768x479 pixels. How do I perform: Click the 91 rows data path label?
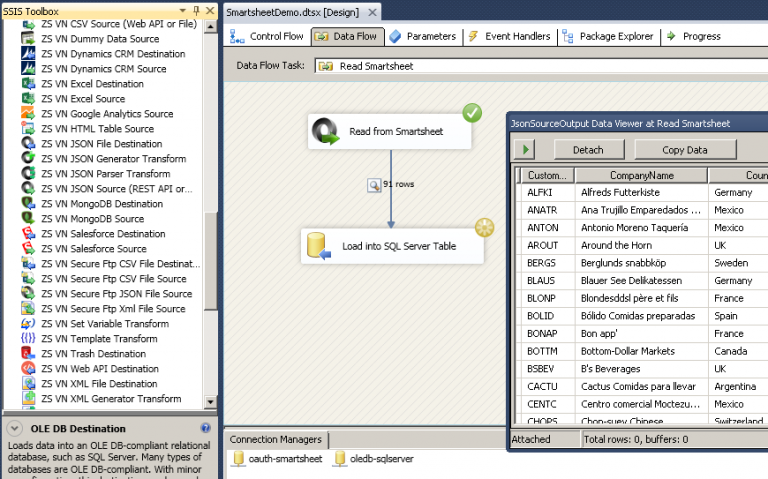pos(399,184)
